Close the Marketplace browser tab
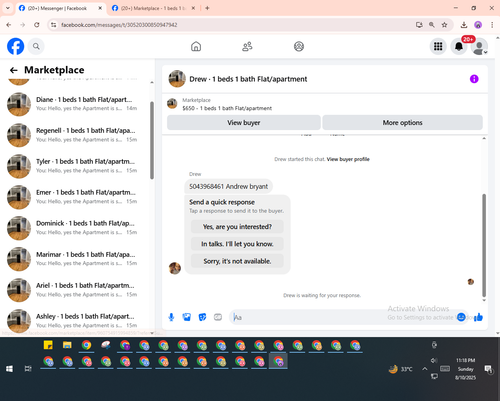500x401 pixels. [193, 8]
